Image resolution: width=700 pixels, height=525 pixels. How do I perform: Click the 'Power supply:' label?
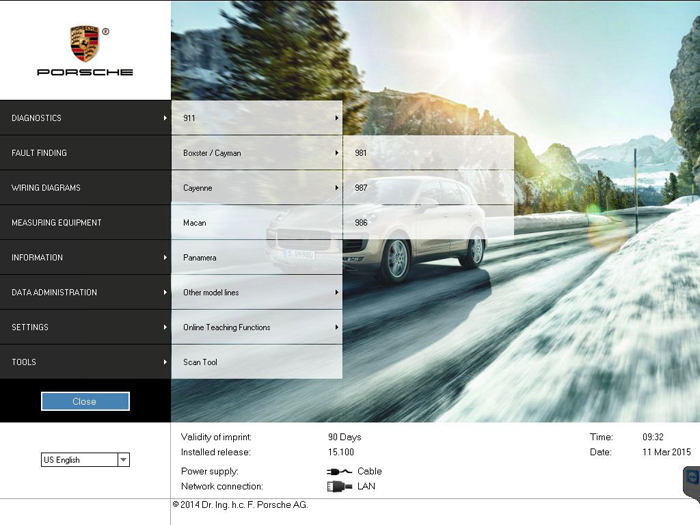coord(209,471)
